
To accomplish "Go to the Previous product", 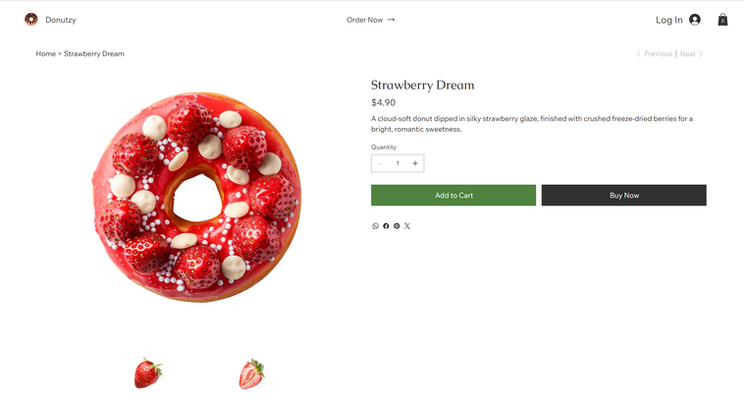I will click(x=655, y=53).
